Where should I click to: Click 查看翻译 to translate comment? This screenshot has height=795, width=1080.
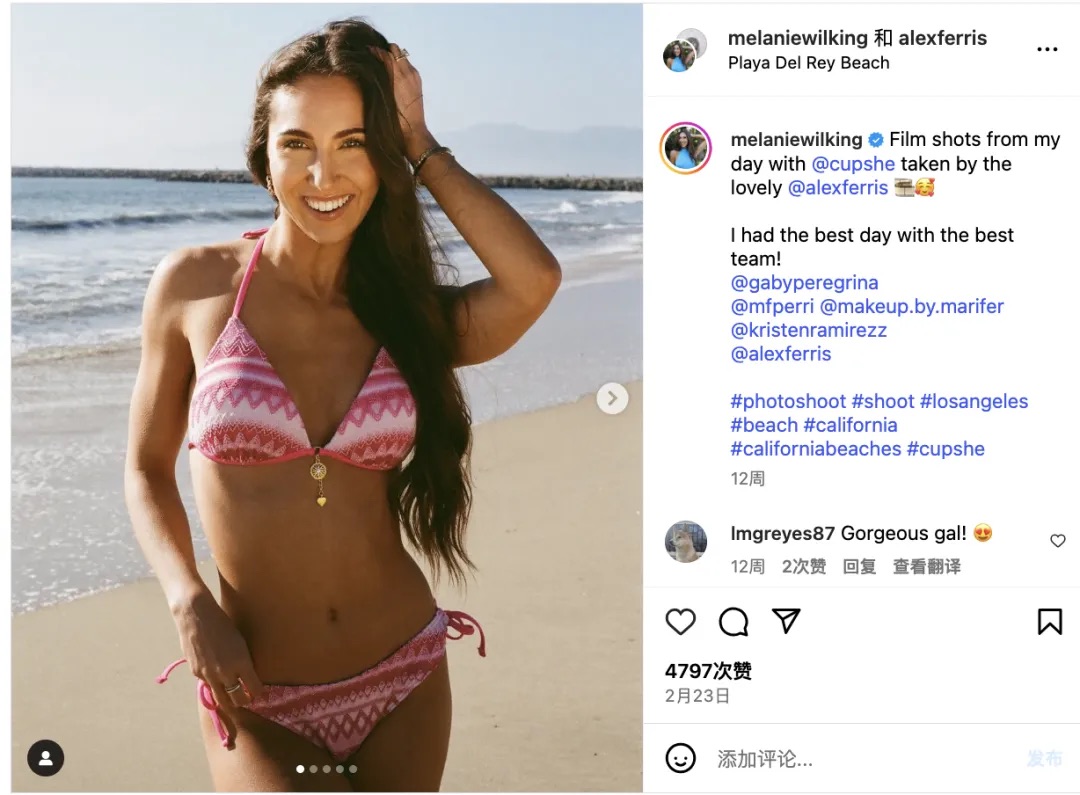coord(926,566)
